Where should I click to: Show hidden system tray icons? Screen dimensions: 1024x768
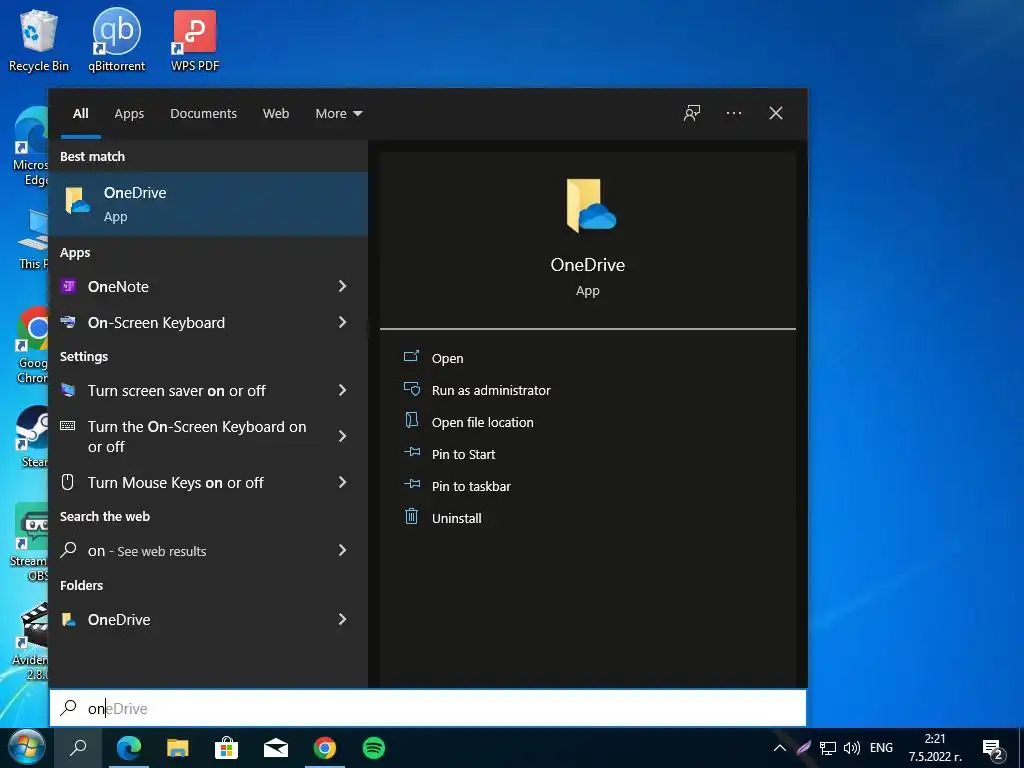point(780,748)
